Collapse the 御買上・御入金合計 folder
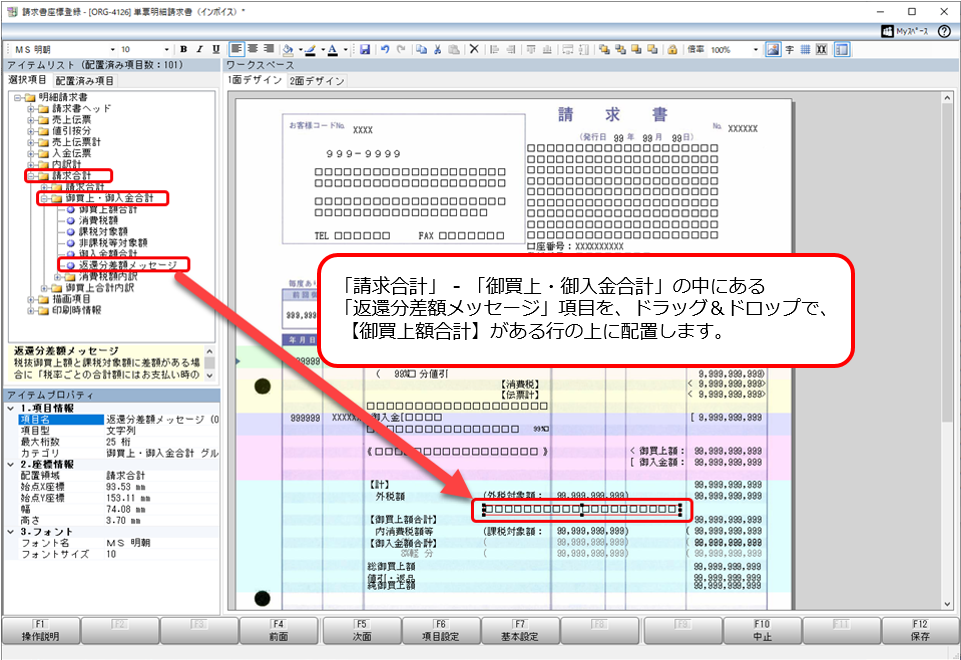The height and width of the screenshot is (660, 961). click(44, 199)
